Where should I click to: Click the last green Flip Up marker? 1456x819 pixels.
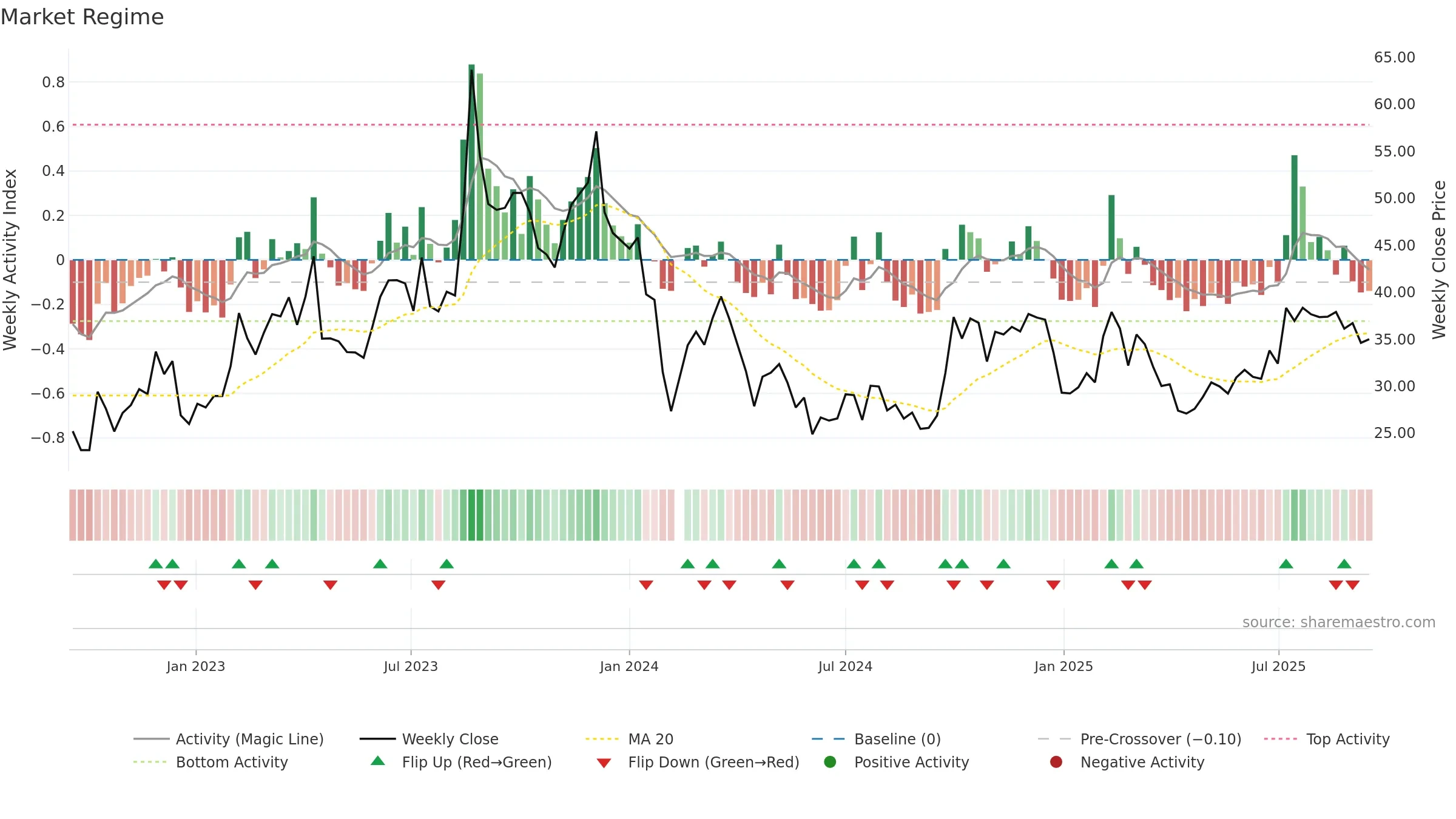(1344, 564)
